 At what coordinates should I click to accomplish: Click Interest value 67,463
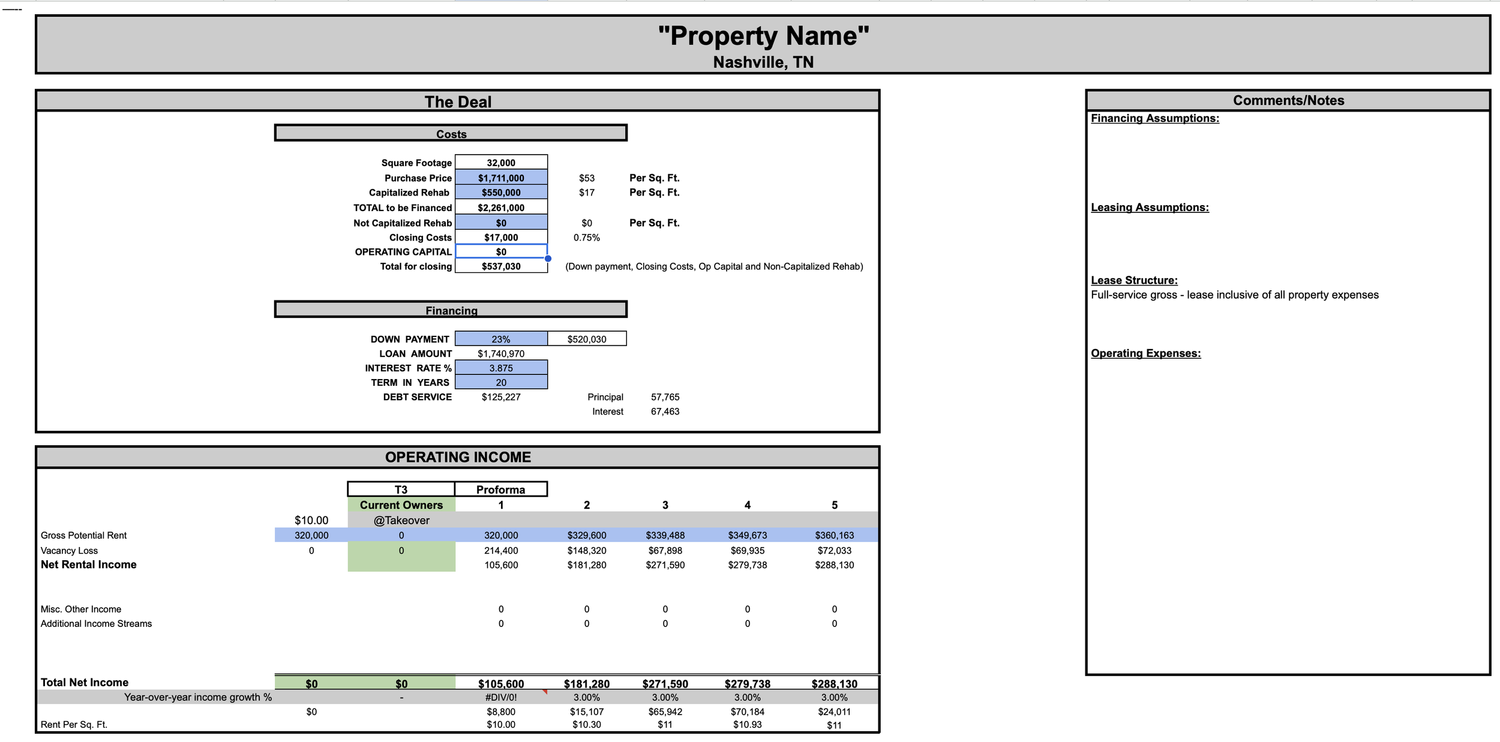point(665,411)
